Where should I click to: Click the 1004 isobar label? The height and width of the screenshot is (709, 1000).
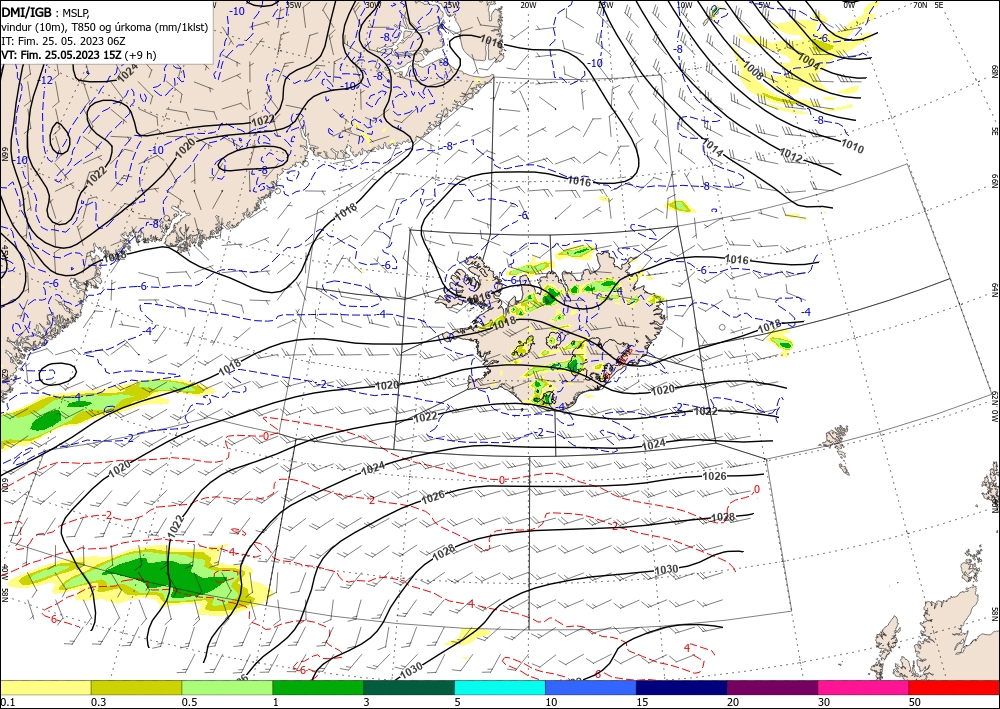click(x=809, y=62)
